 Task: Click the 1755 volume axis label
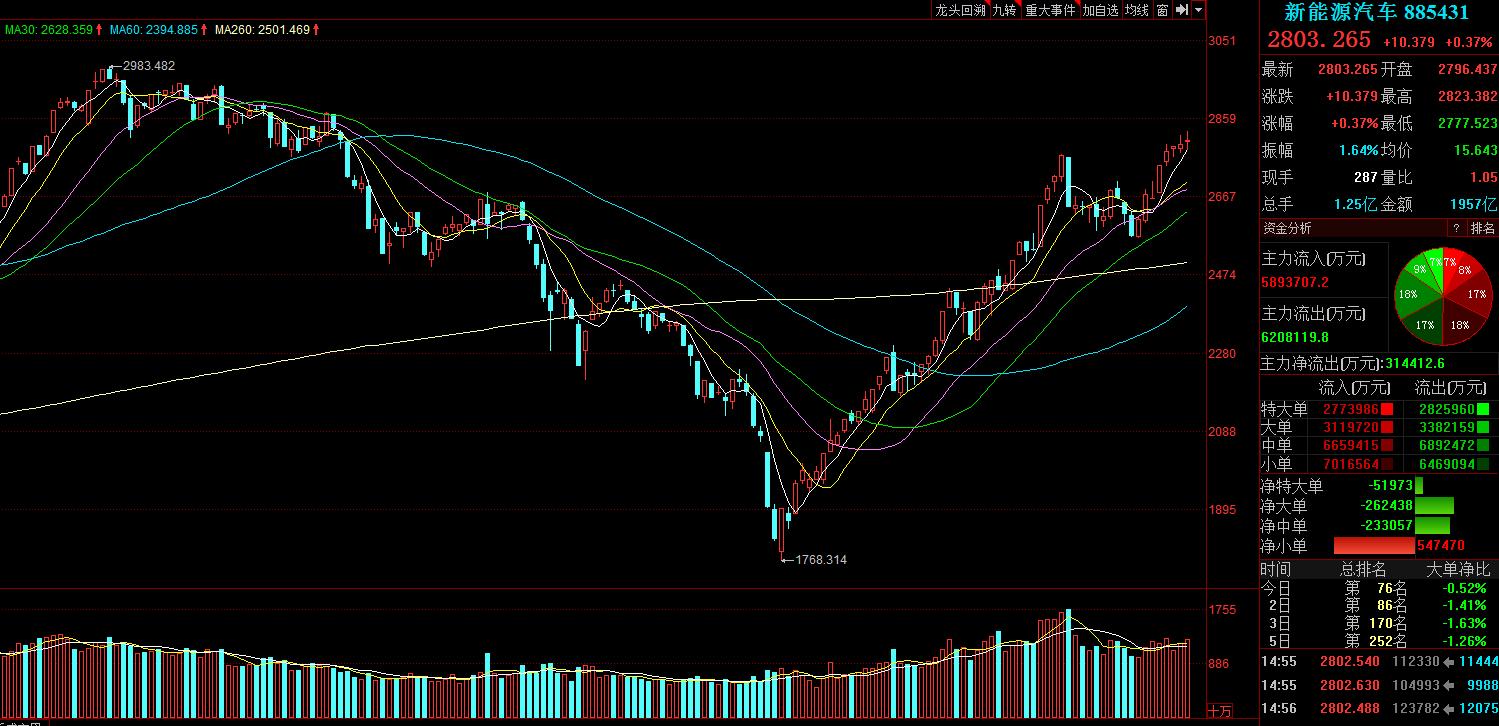(x=1223, y=610)
